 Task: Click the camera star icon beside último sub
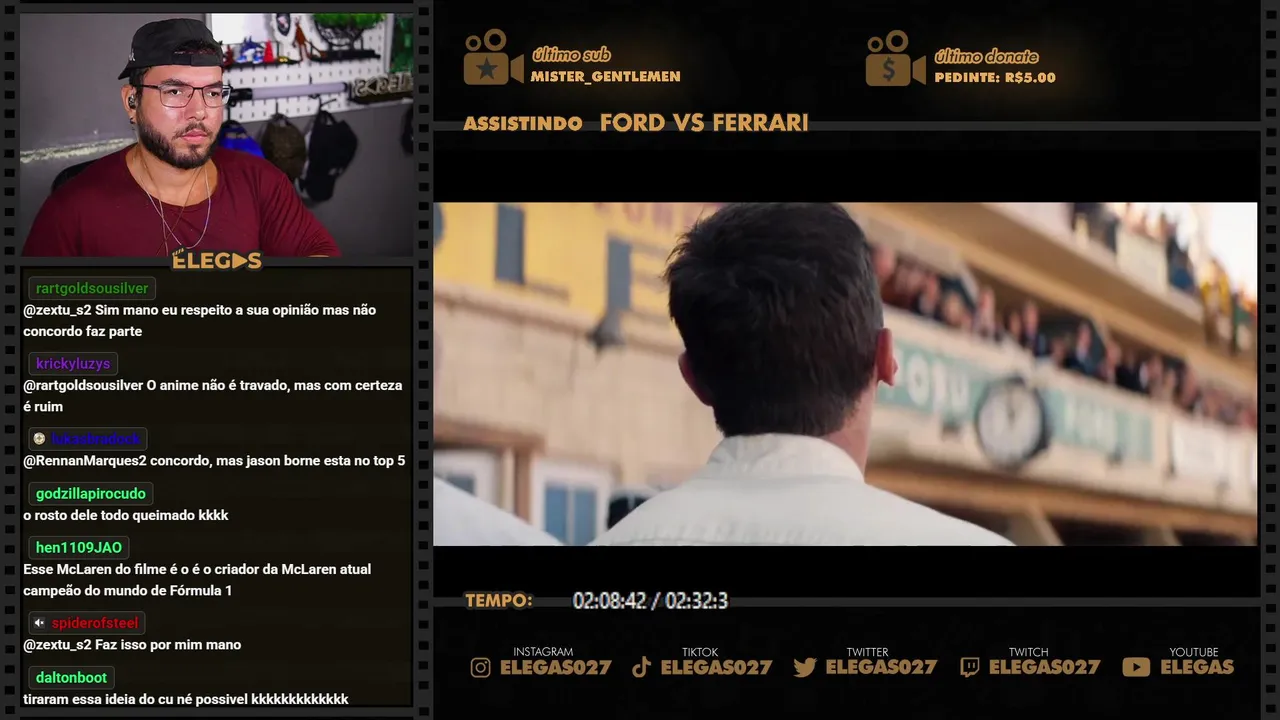click(493, 58)
